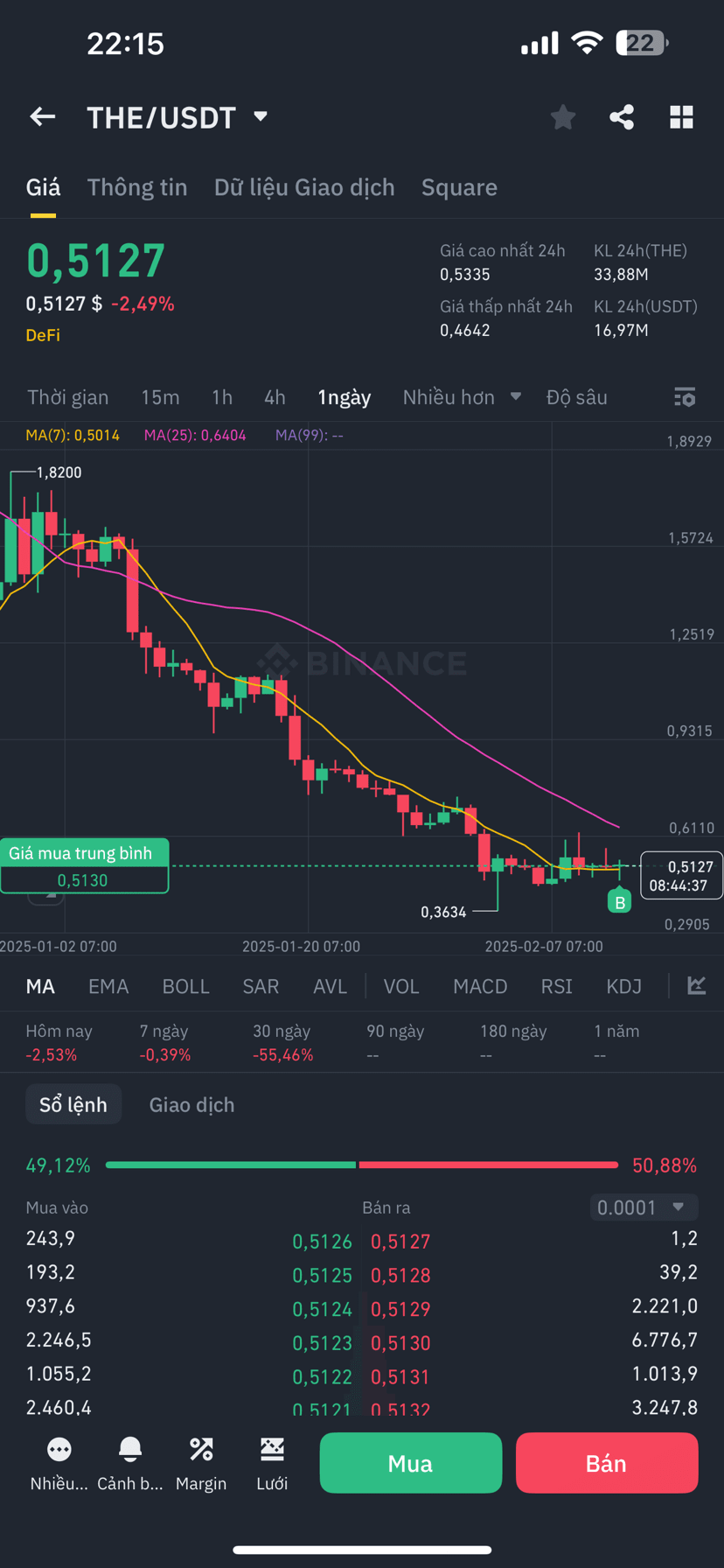Select bid price 0,5126
This screenshot has height=1568, width=724.
coord(322,1241)
